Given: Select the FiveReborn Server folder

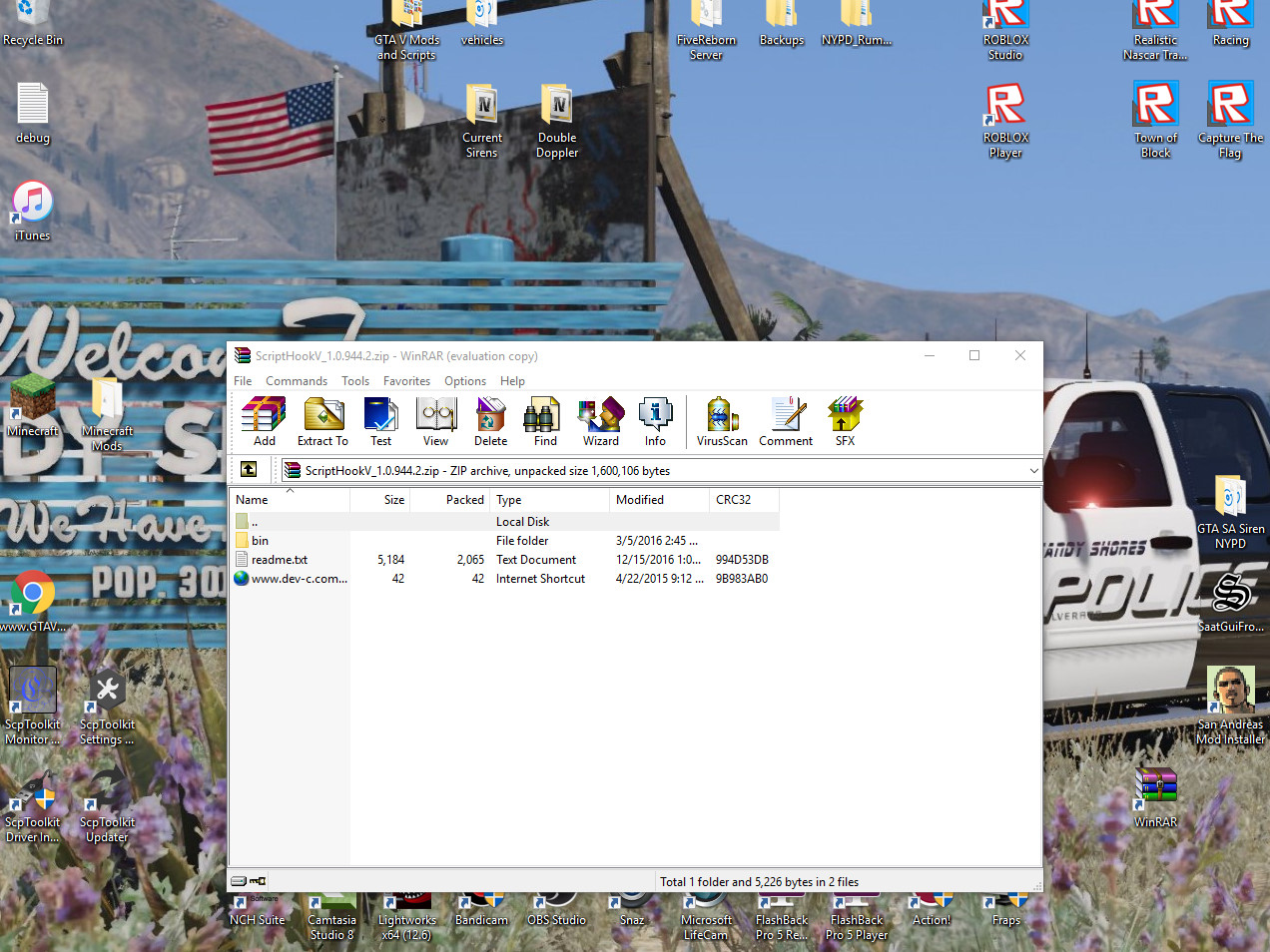Looking at the screenshot, I should pos(706,31).
